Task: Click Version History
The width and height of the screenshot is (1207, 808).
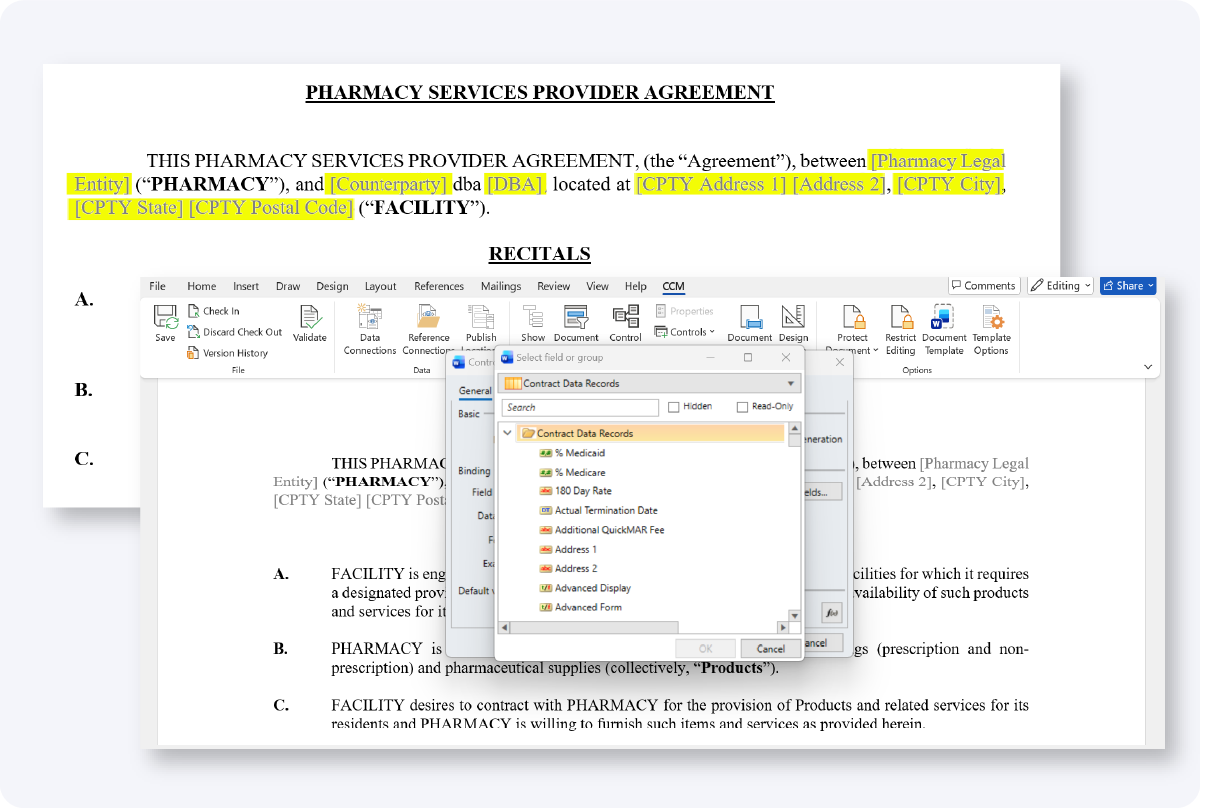Action: coord(235,353)
